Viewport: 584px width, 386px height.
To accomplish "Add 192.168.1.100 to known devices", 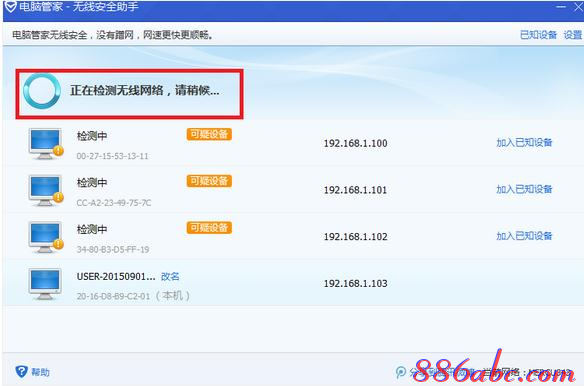I will [x=524, y=142].
